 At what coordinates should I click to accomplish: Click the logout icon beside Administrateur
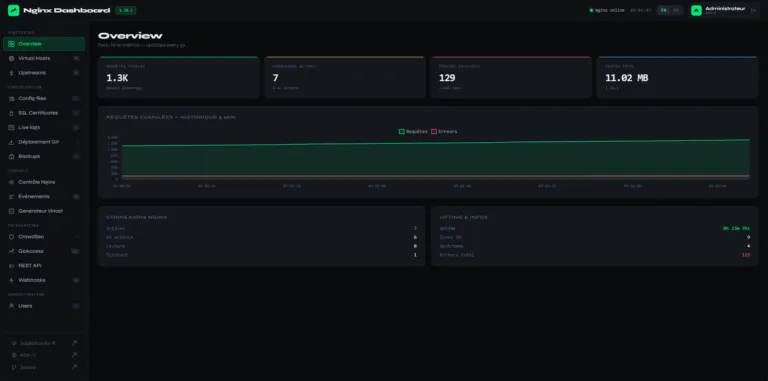coord(753,10)
